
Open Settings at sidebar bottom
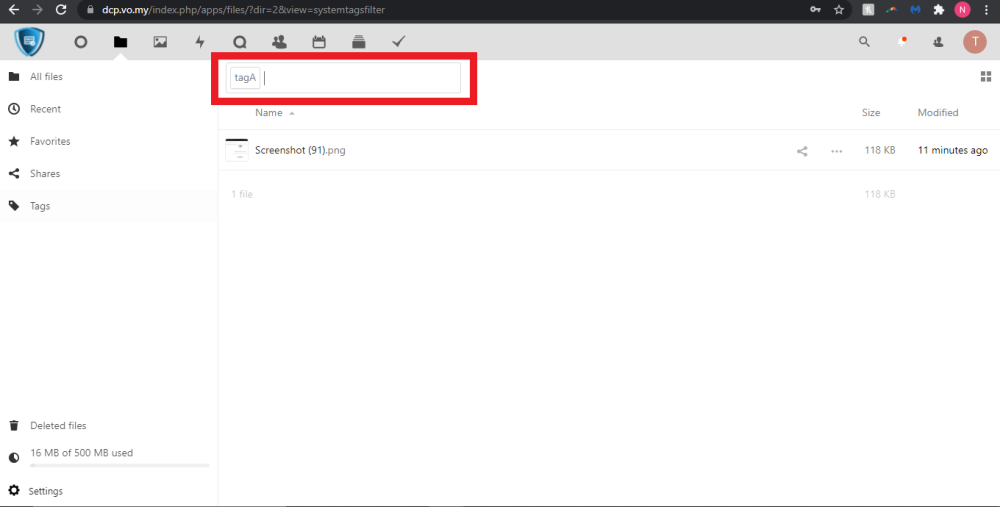tap(46, 491)
